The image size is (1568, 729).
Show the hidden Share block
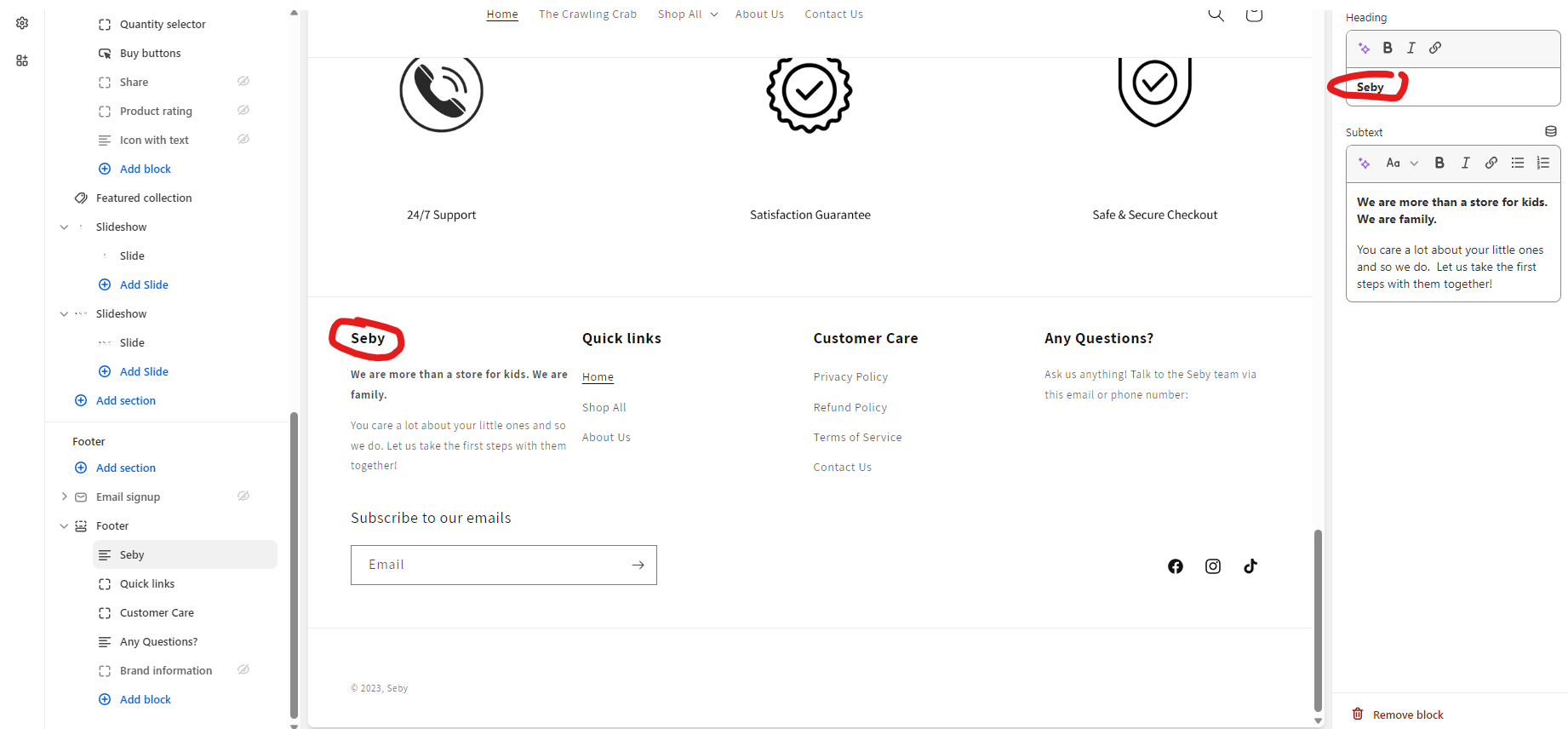pyautogui.click(x=243, y=81)
